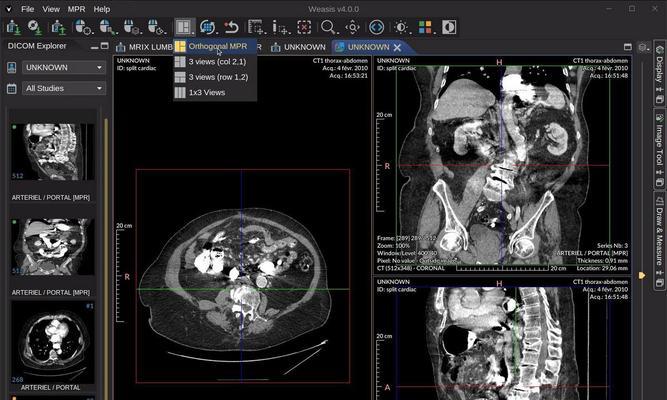Switch to the middle UNKNOWN tab
Viewport: 667px width, 400px height.
click(x=299, y=47)
